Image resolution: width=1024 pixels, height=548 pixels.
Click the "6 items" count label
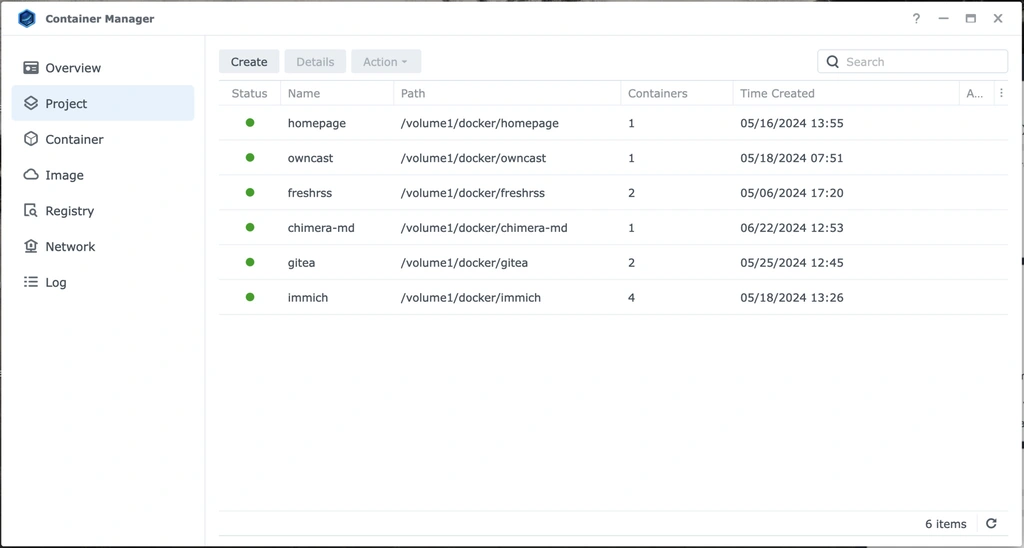coord(945,524)
